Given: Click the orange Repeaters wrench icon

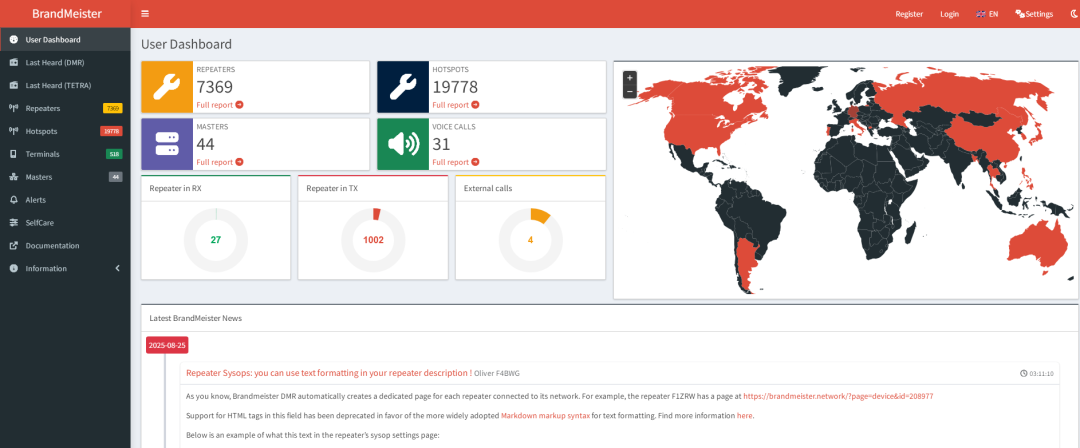Looking at the screenshot, I should click(167, 87).
